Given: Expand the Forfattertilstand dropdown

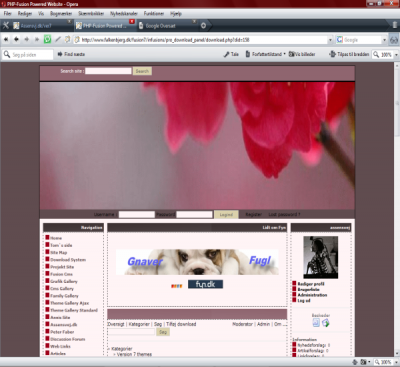Looking at the screenshot, I should pyautogui.click(x=284, y=54).
